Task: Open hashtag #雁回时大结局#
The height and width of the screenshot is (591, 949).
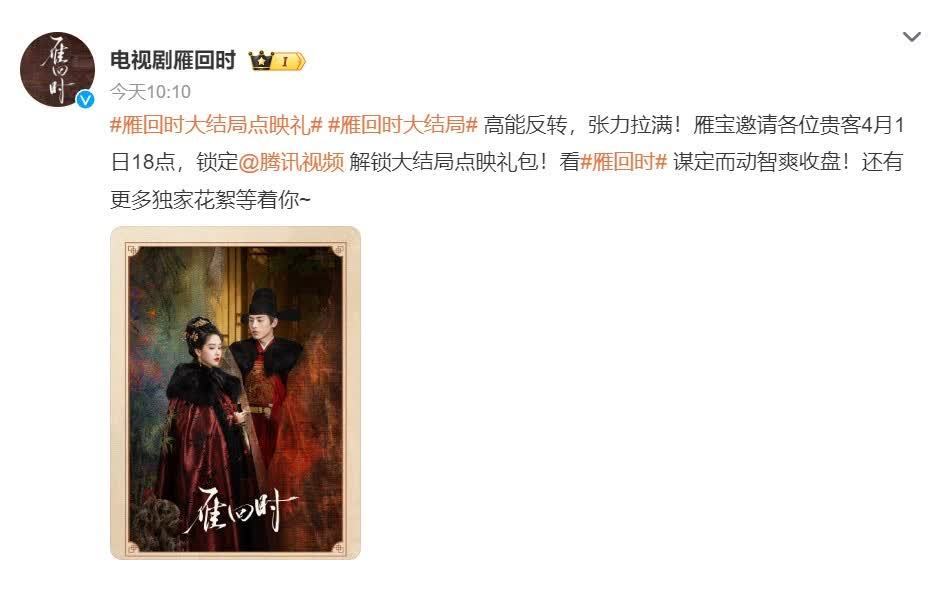Action: pyautogui.click(x=402, y=125)
